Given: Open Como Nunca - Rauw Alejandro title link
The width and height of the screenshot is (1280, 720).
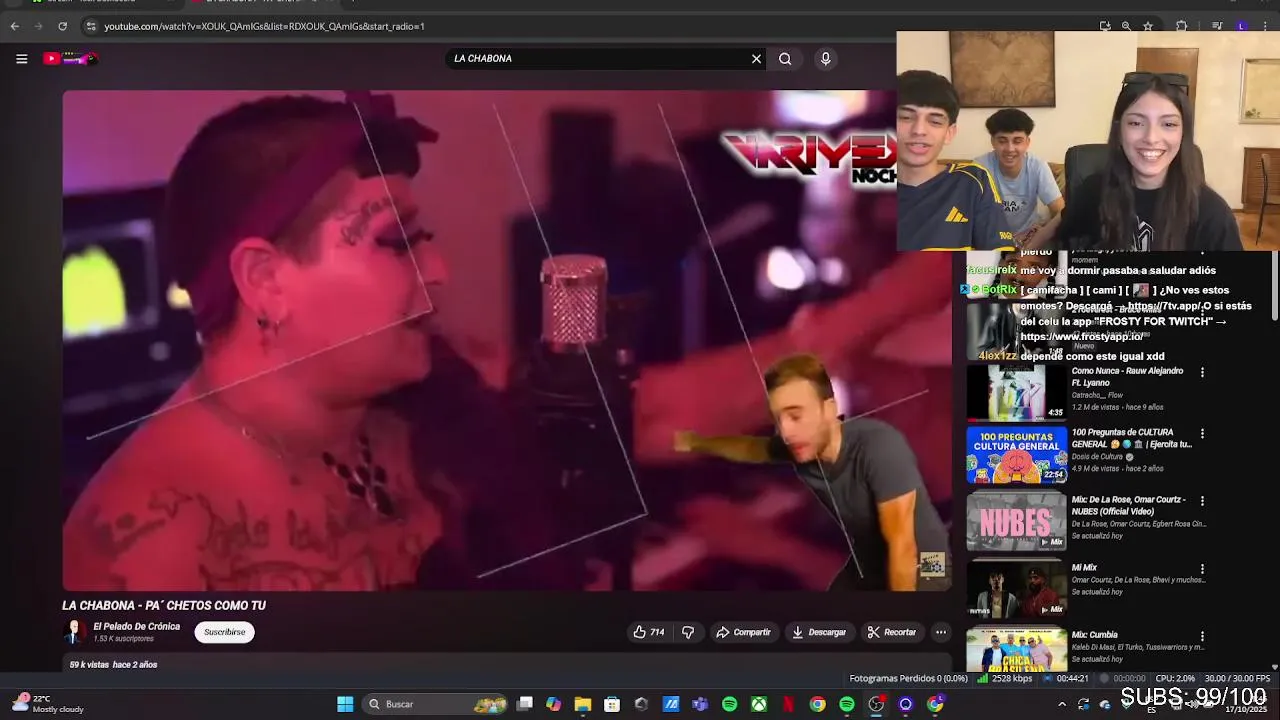Looking at the screenshot, I should coord(1127,376).
